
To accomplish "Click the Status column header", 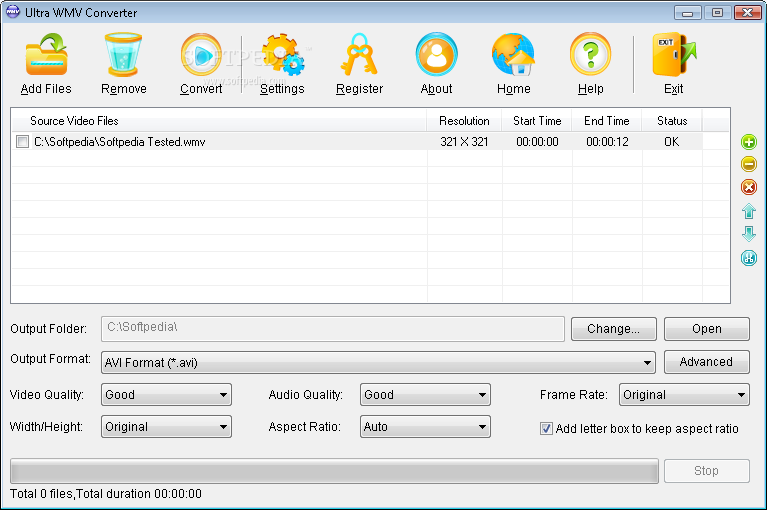I will [672, 121].
